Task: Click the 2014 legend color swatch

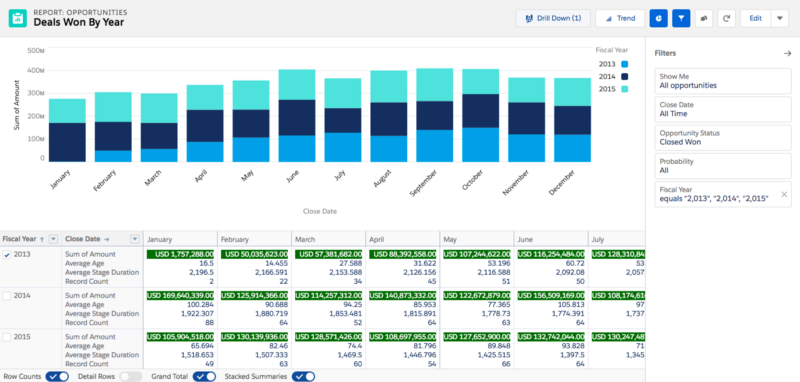Action: point(624,77)
